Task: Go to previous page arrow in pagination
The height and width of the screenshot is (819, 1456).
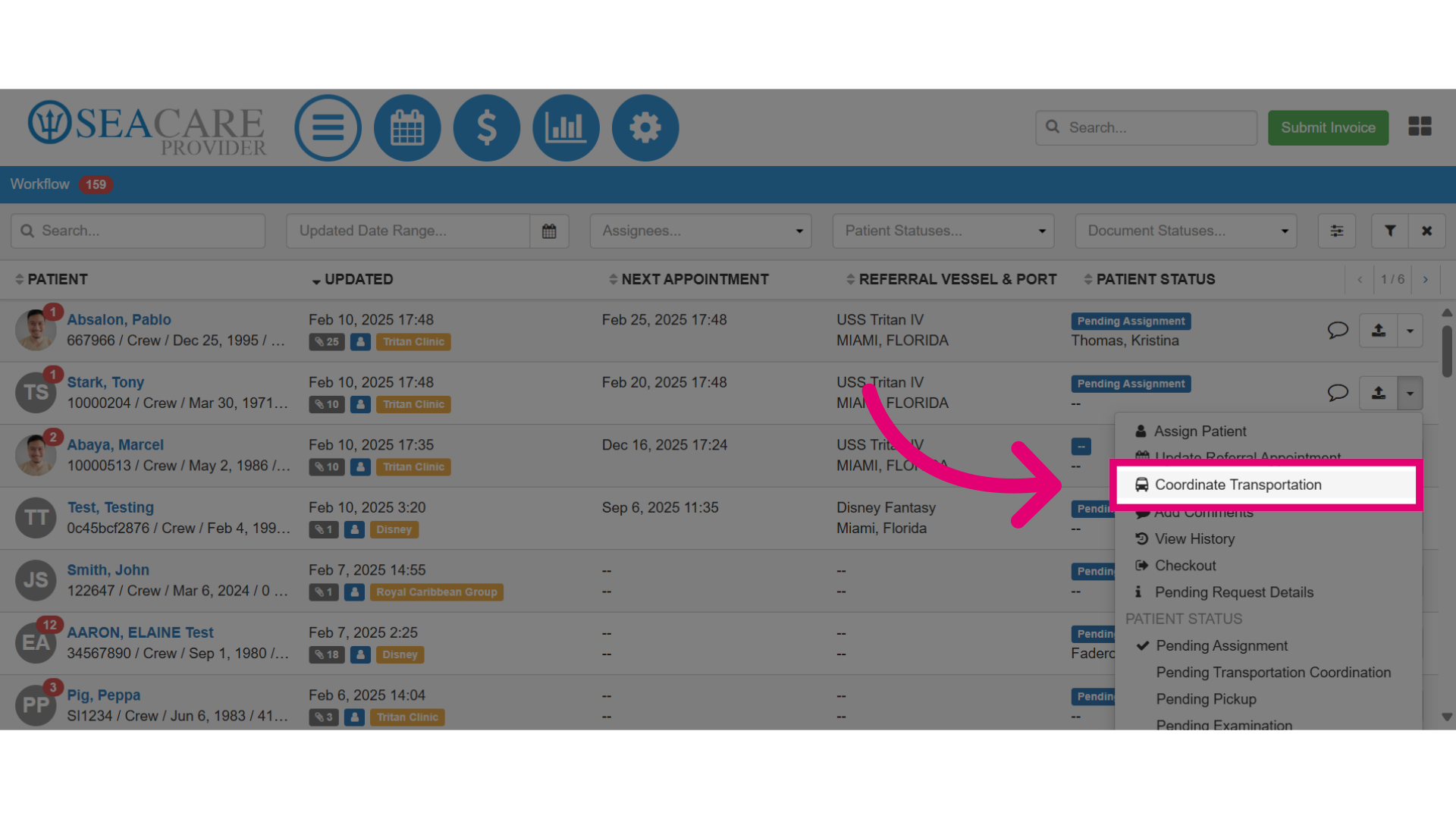Action: tap(1360, 280)
